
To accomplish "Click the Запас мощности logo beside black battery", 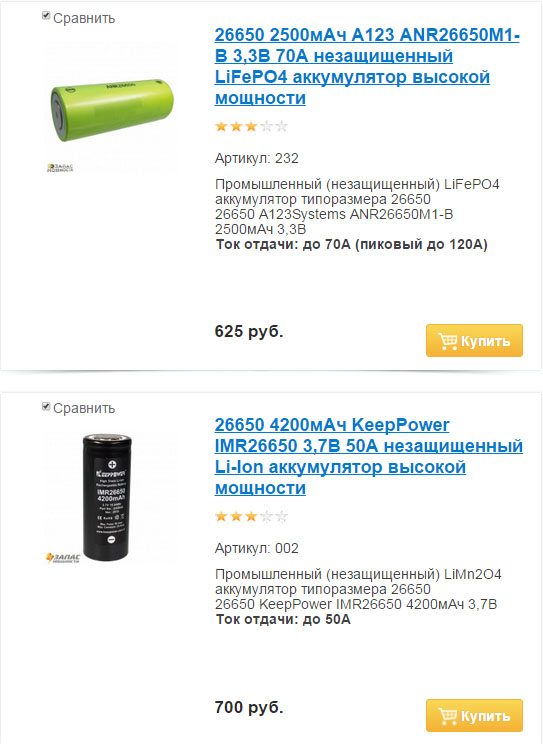I will click(x=63, y=558).
